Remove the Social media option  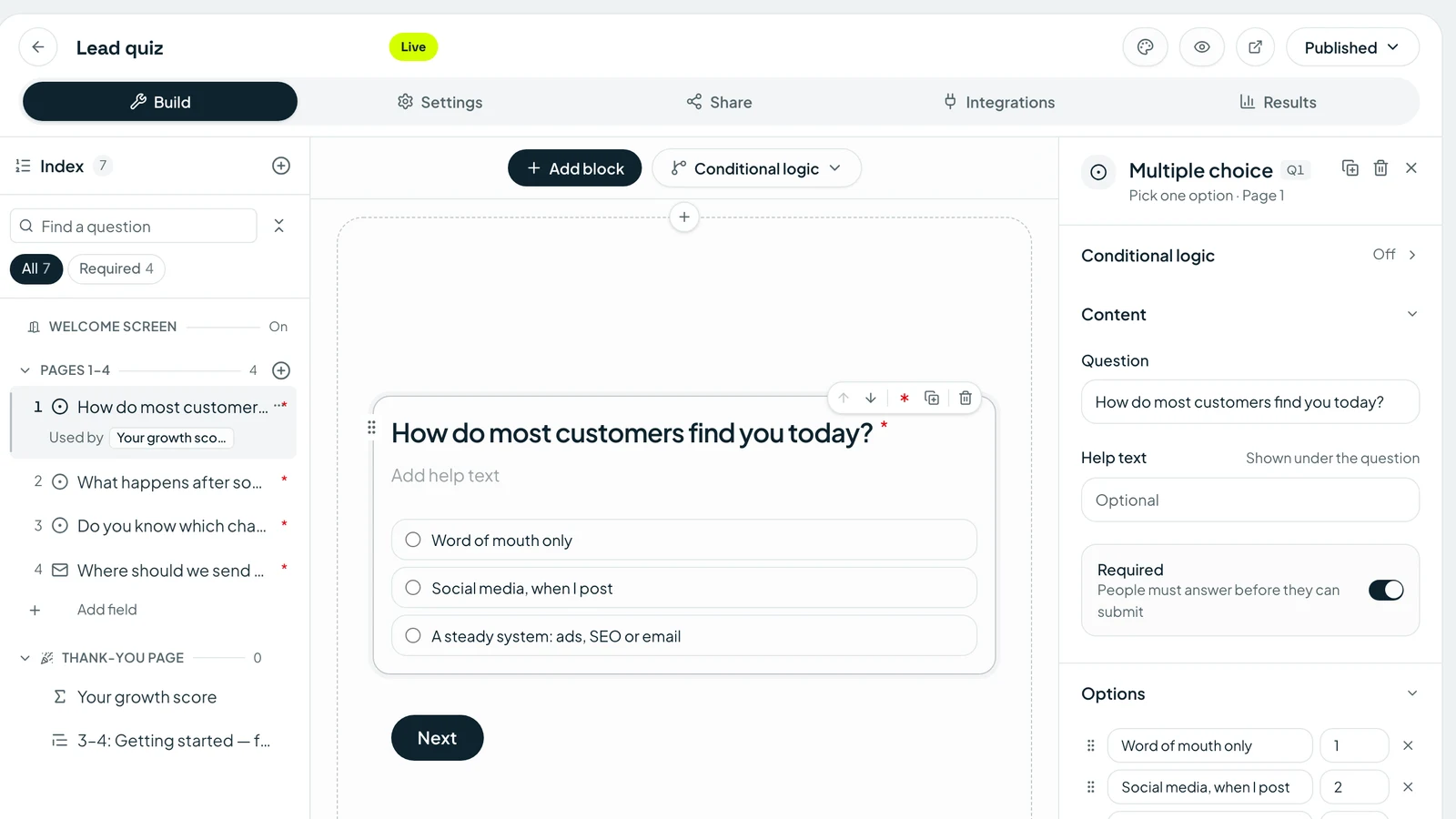coord(1408,787)
